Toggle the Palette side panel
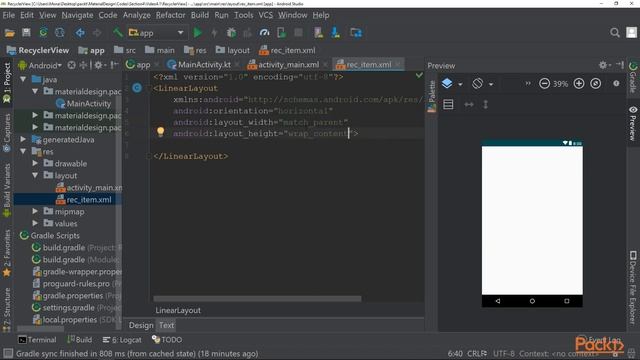Image resolution: width=640 pixels, height=360 pixels. tap(432, 96)
